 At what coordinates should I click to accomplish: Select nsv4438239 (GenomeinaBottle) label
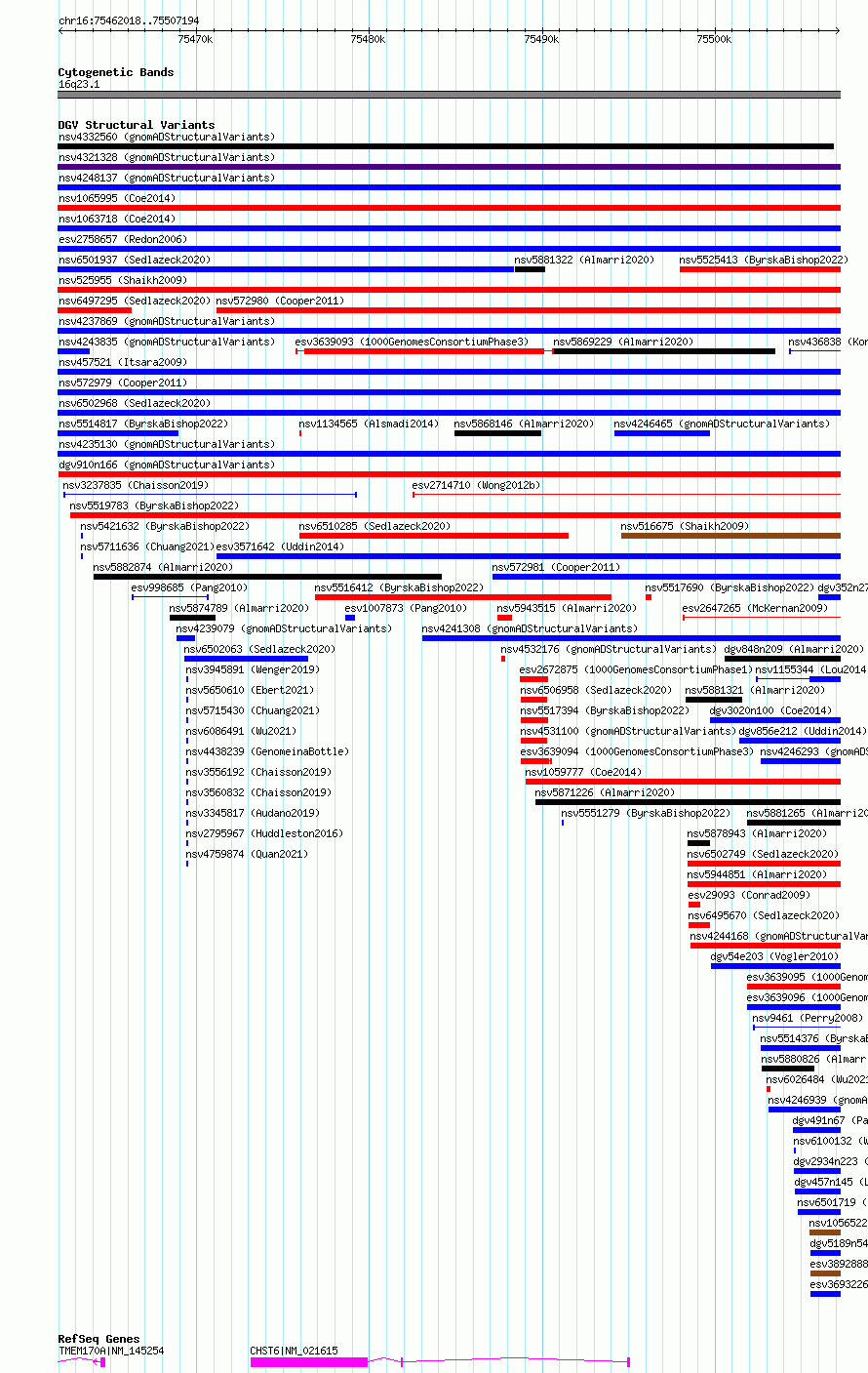pos(267,751)
